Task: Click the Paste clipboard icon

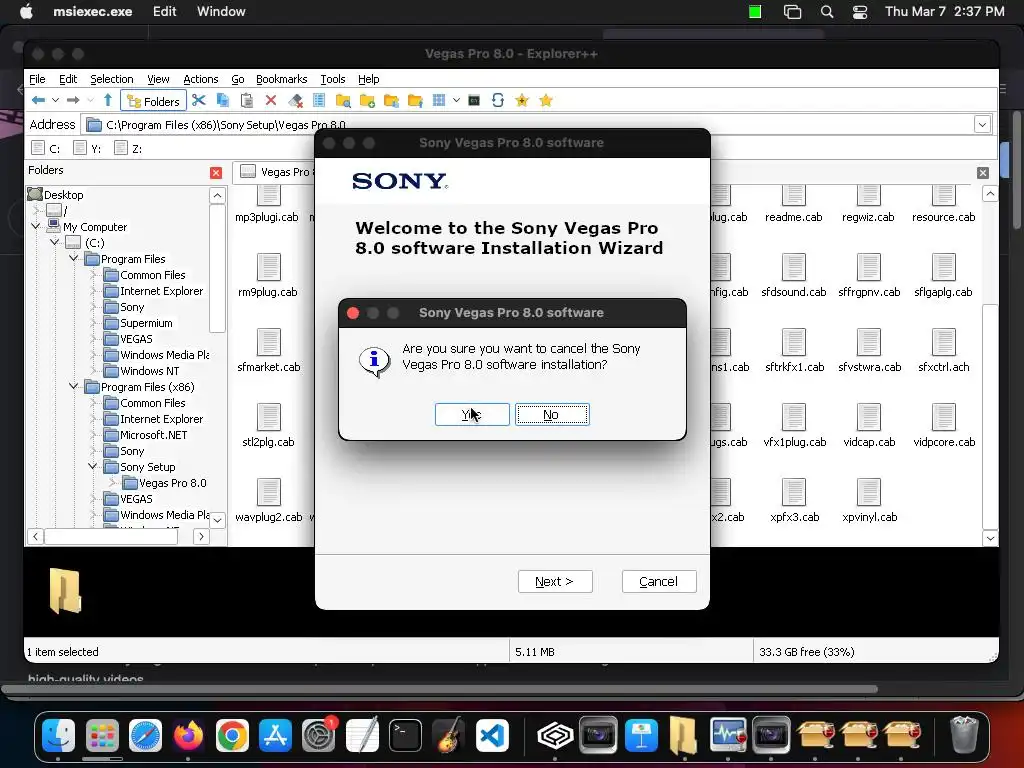Action: (247, 101)
